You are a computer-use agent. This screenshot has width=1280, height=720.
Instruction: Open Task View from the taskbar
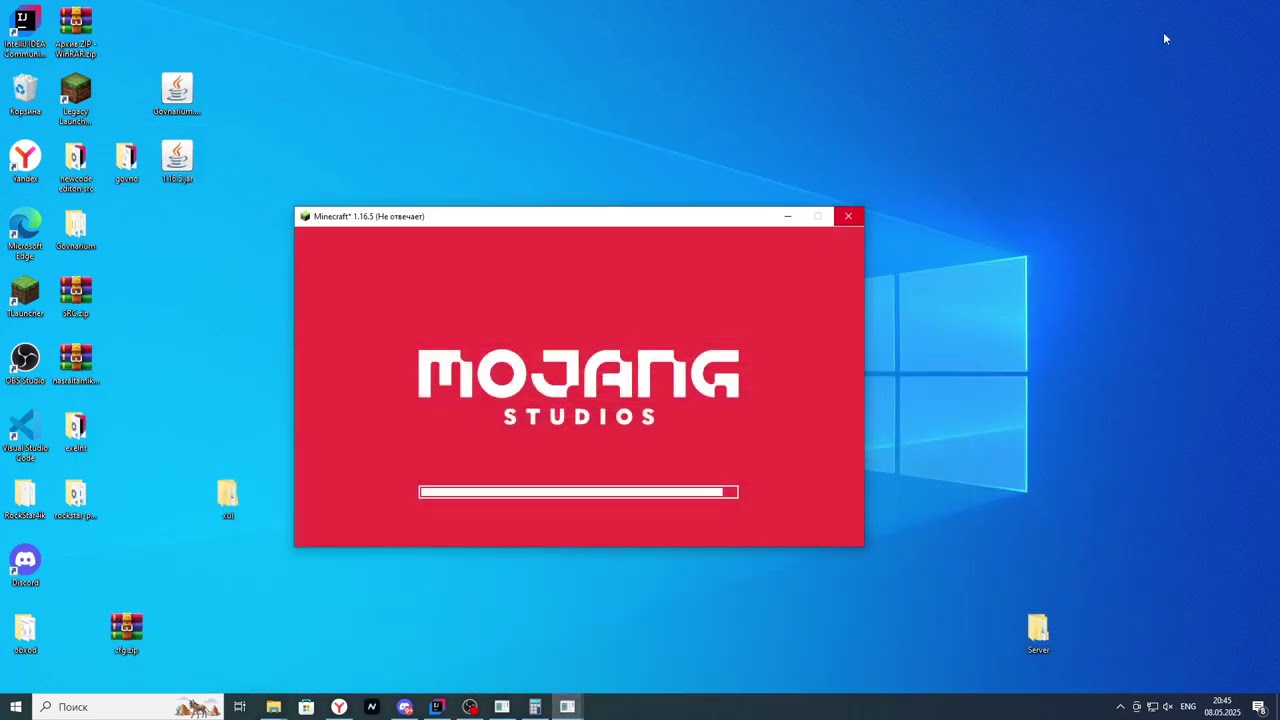240,707
